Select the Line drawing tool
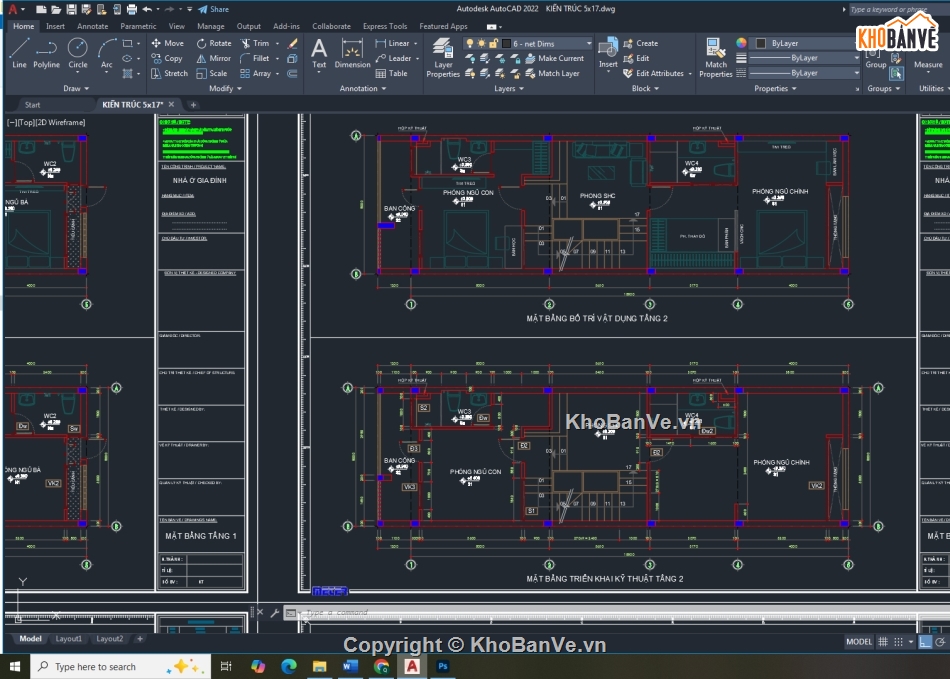The height and width of the screenshot is (679, 950). [x=19, y=52]
